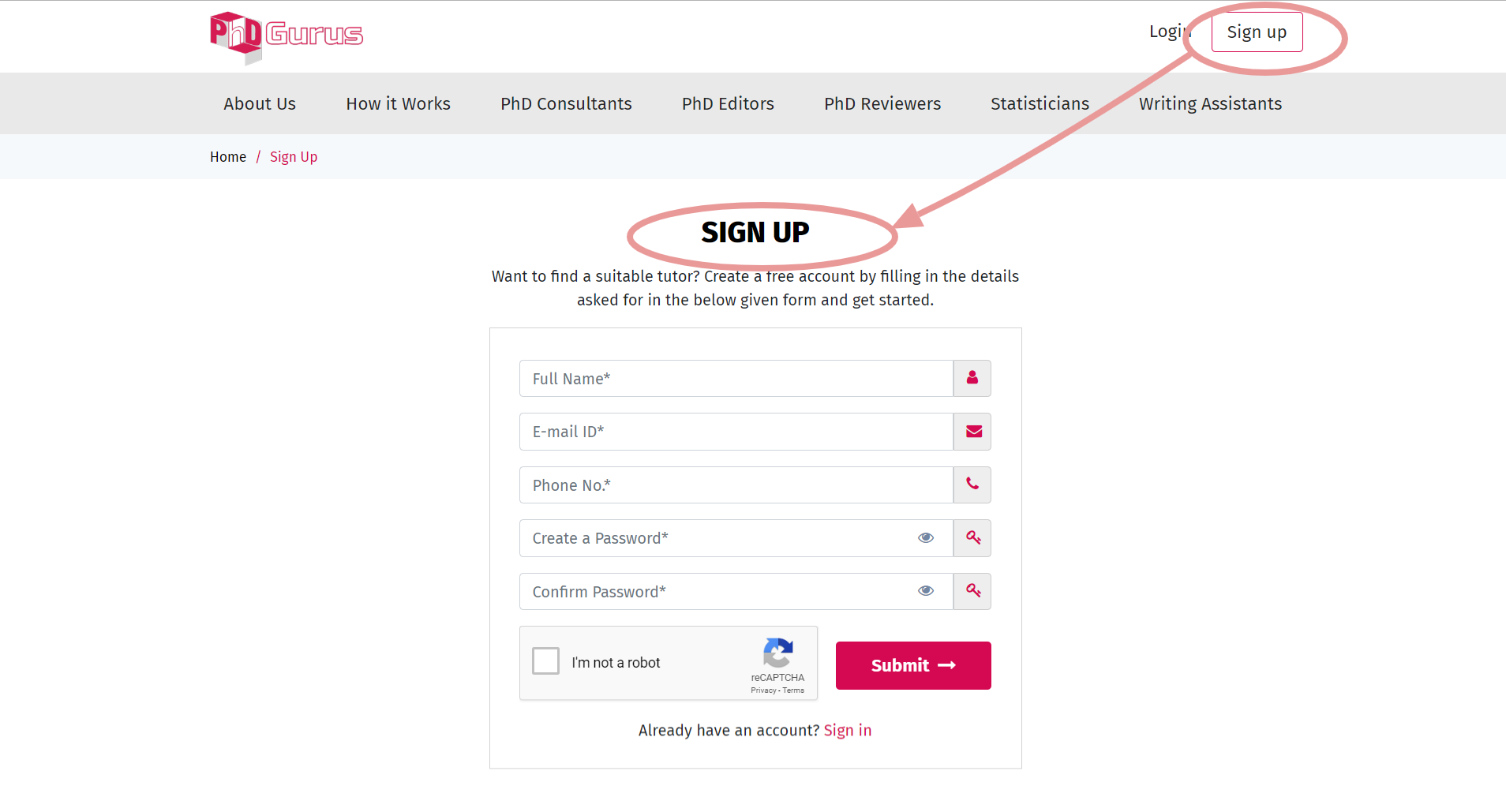Open the Statisticians menu item
This screenshot has width=1506, height=812.
tap(1040, 103)
